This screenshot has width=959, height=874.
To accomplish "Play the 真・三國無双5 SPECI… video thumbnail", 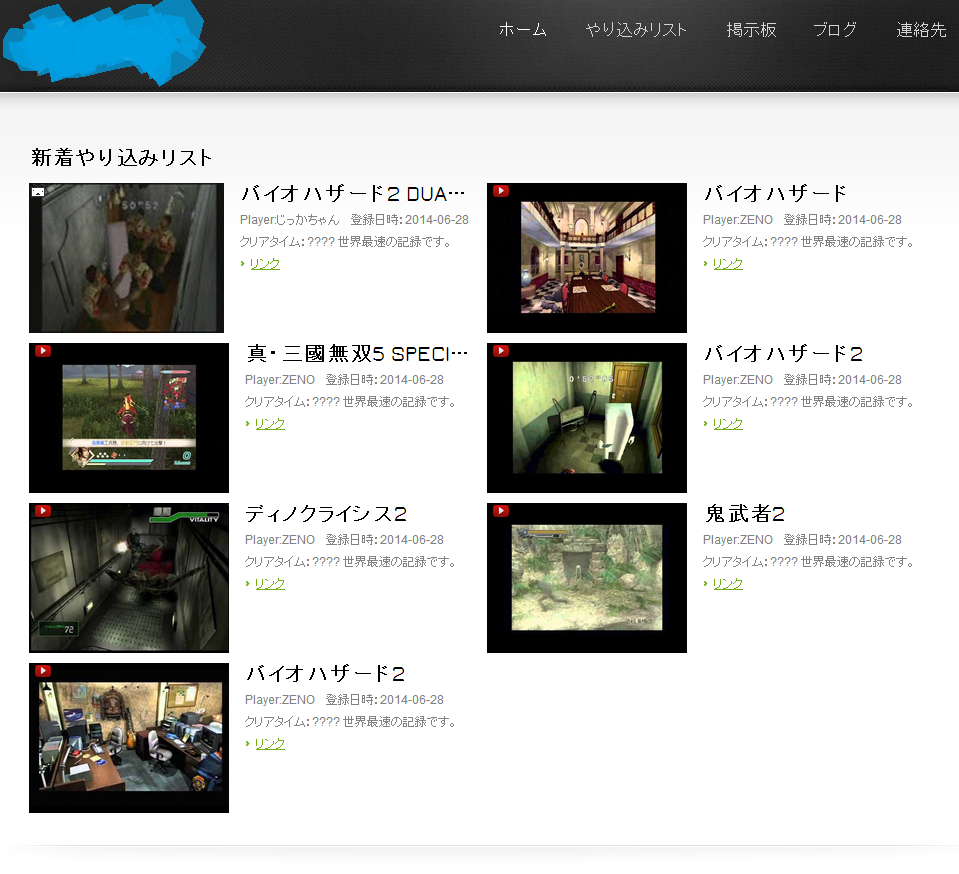I will (x=129, y=418).
